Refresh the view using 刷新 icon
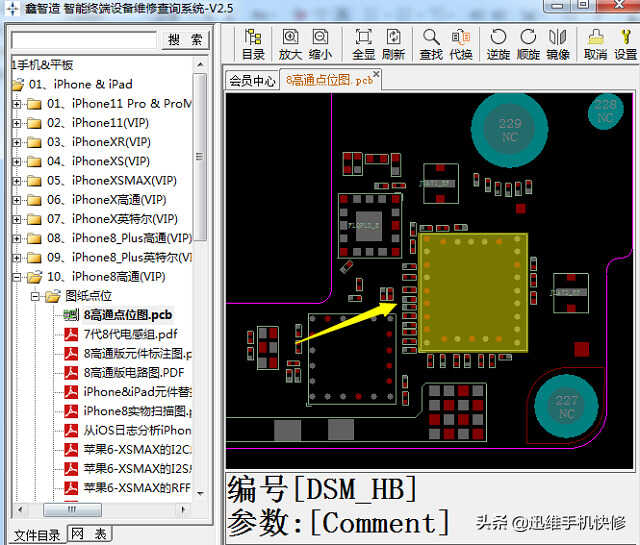This screenshot has width=640, height=545. 394,44
